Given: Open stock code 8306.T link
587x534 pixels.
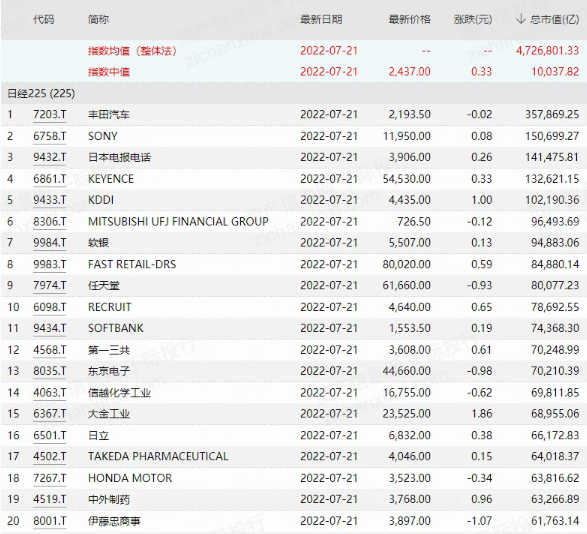Looking at the screenshot, I should (49, 221).
